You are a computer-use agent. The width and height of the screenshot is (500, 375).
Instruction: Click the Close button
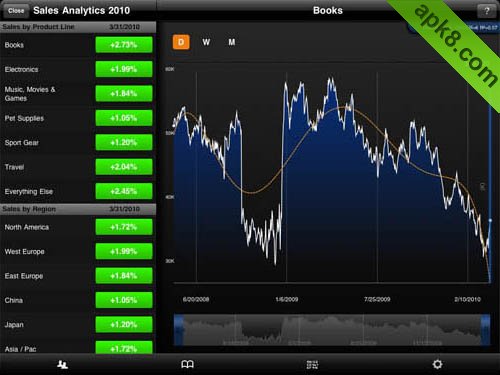point(16,11)
